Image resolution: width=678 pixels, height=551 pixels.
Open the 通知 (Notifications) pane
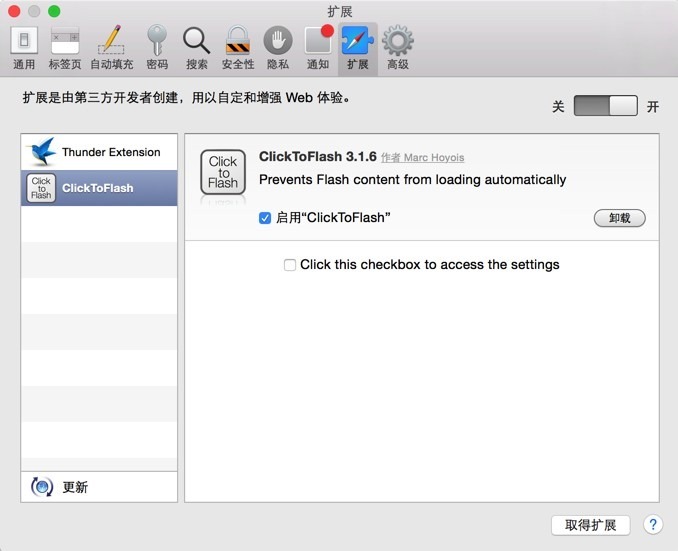(318, 48)
